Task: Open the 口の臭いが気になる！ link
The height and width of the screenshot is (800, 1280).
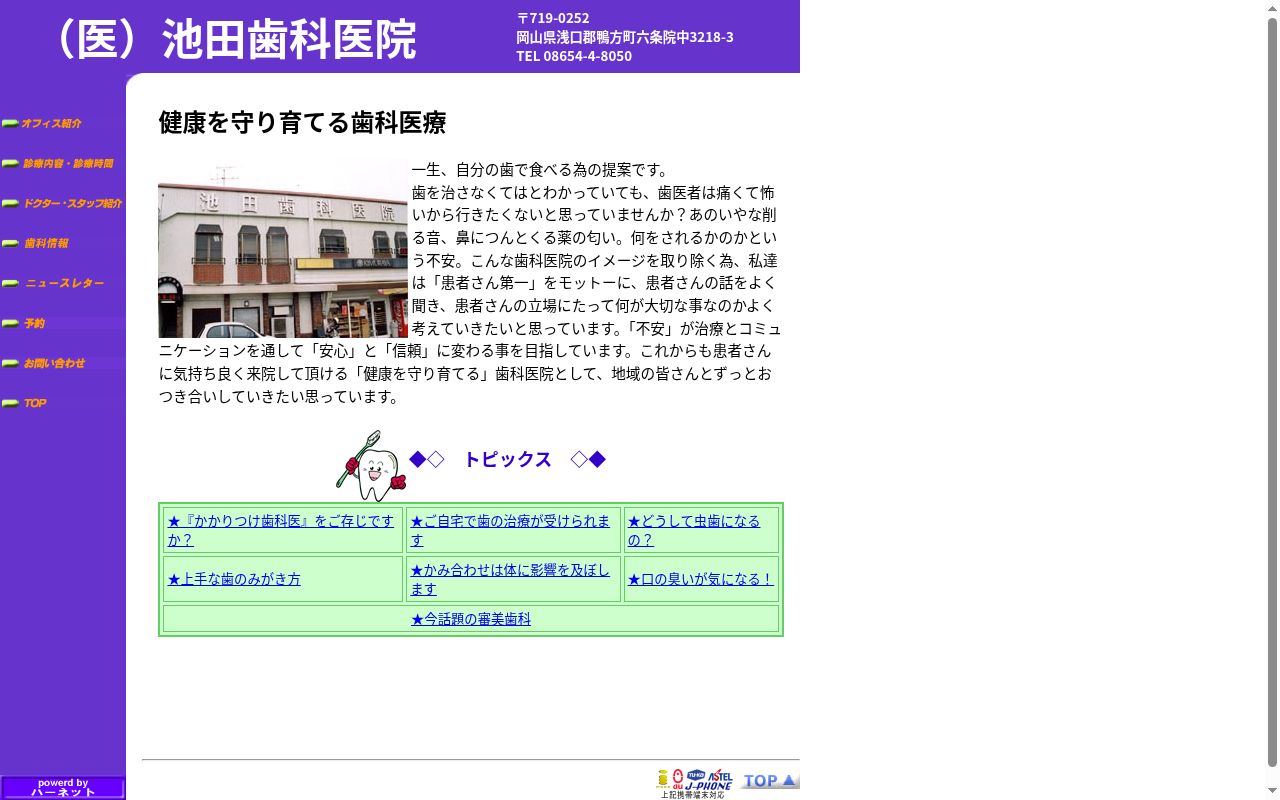Action: [701, 579]
